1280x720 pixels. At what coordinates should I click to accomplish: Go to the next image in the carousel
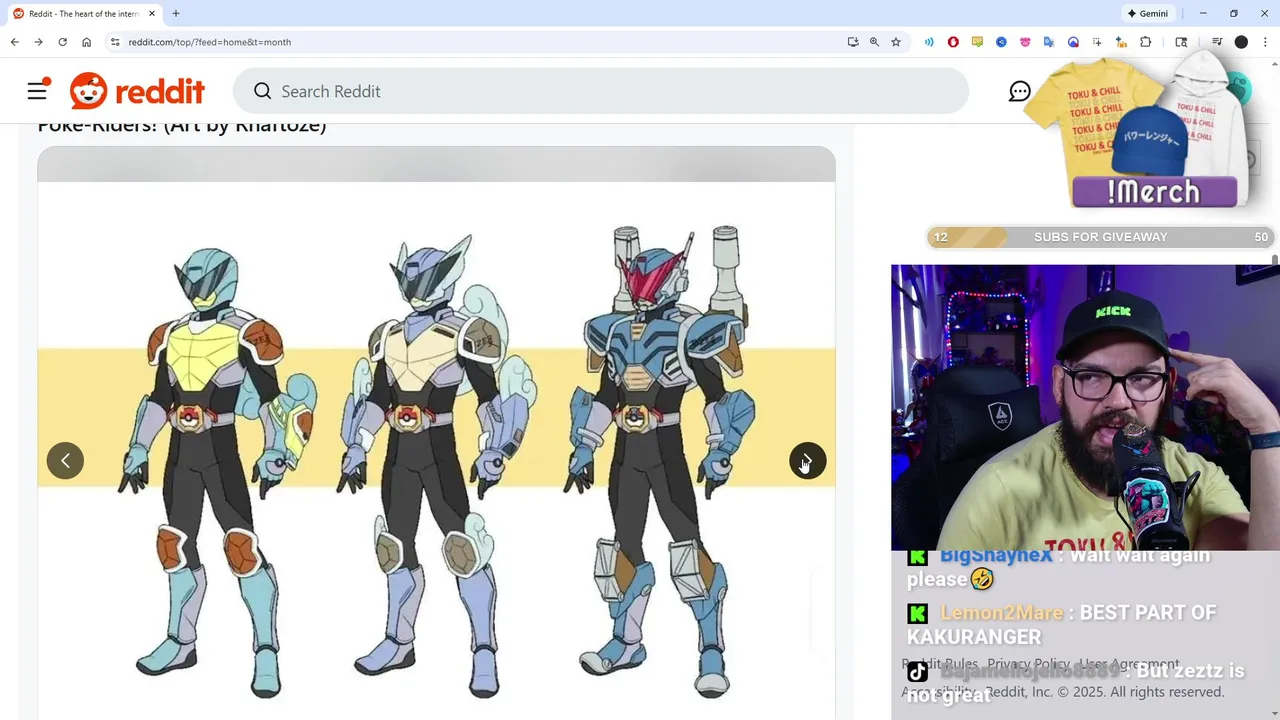(x=807, y=461)
